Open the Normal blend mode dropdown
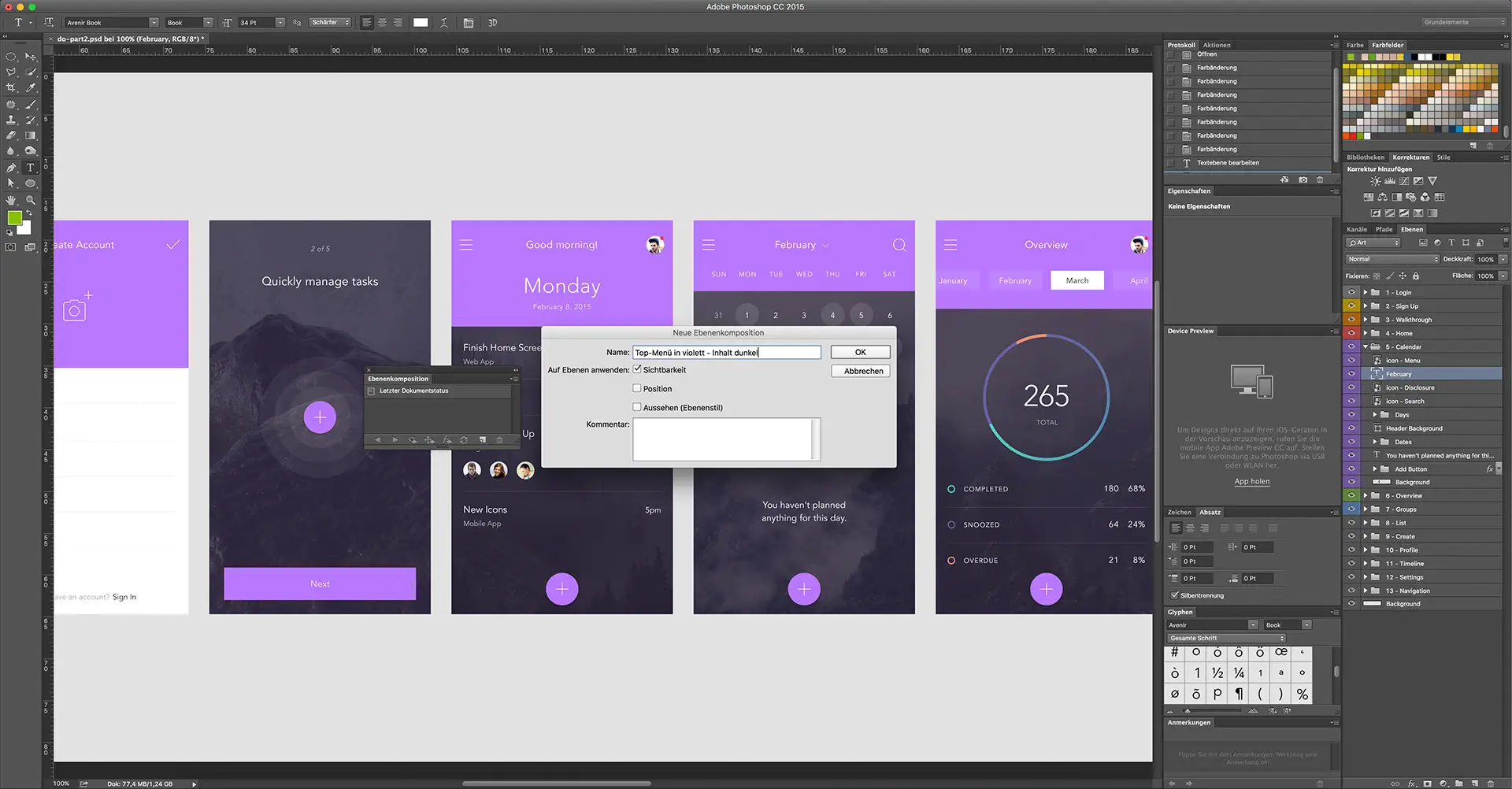Screen dimensions: 1512x789 click(x=1392, y=259)
